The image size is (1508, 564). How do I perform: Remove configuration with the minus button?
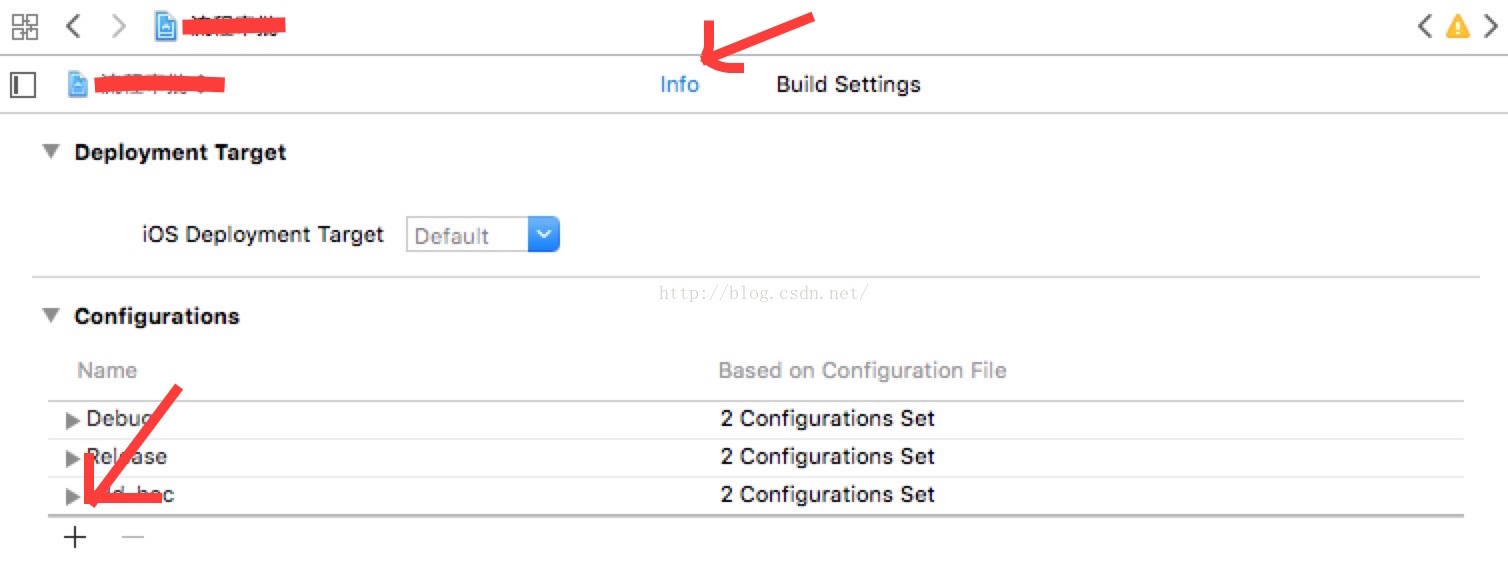[x=133, y=537]
